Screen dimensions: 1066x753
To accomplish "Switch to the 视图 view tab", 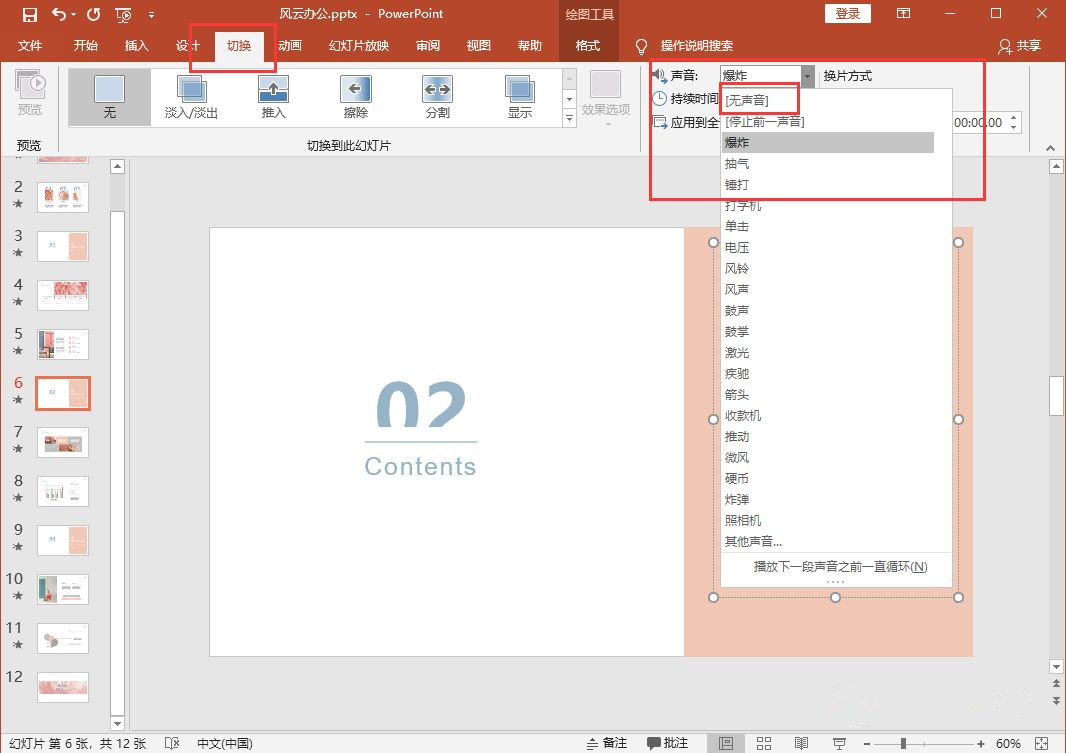I will tap(479, 46).
